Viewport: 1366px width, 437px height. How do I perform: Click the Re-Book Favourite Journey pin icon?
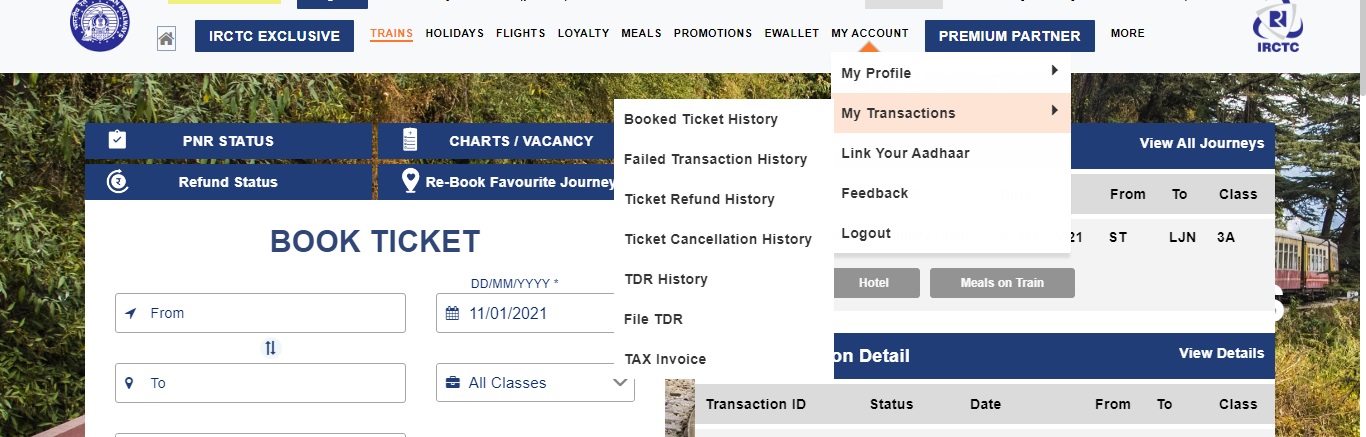(x=410, y=181)
